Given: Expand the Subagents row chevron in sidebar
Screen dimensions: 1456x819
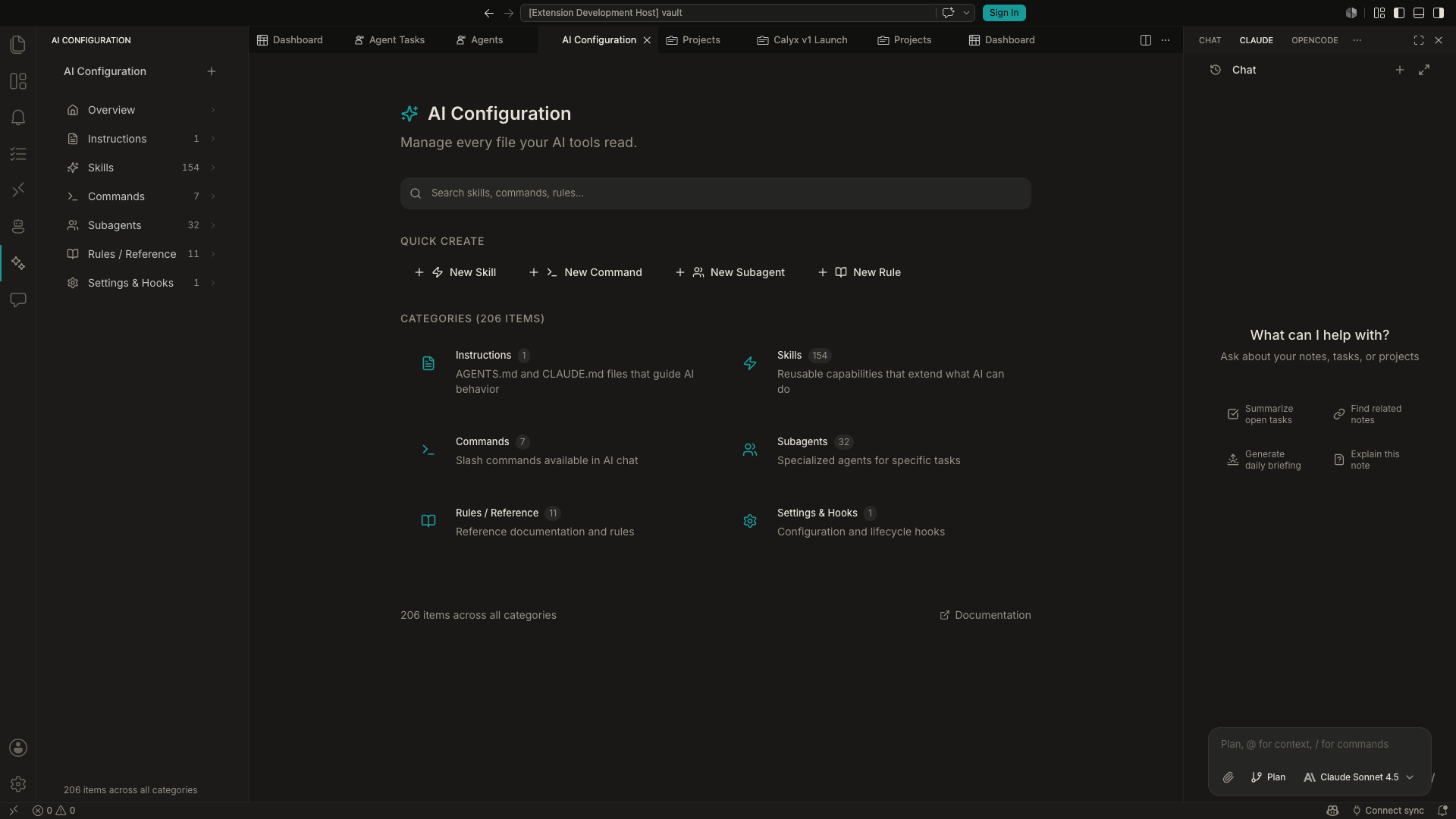Looking at the screenshot, I should 213,225.
